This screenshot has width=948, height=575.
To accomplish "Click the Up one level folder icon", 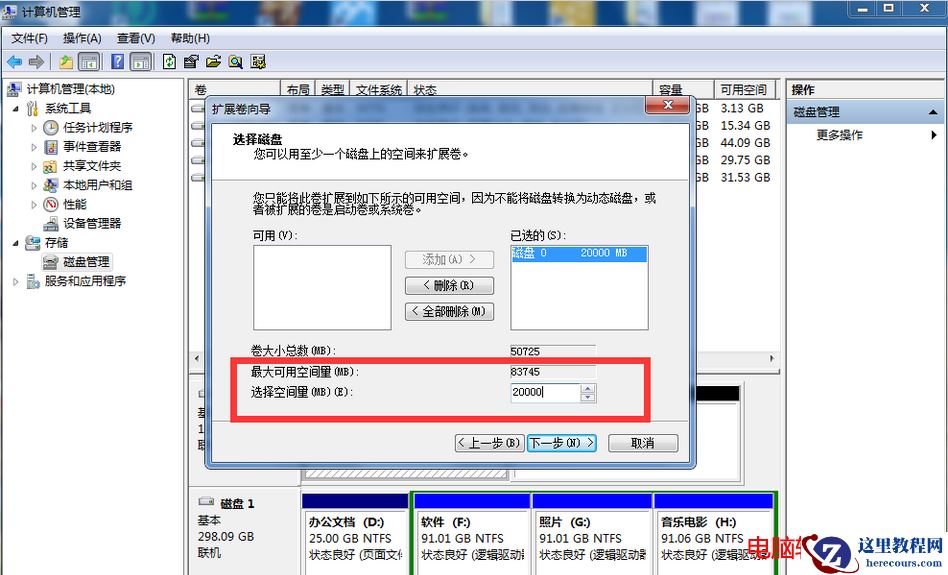I will pyautogui.click(x=66, y=62).
